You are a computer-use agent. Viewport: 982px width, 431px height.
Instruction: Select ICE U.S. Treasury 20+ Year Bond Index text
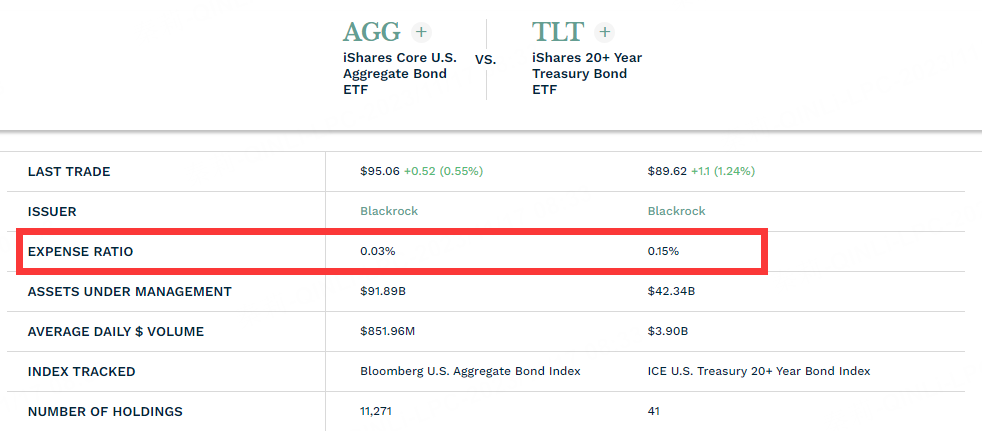[x=759, y=371]
